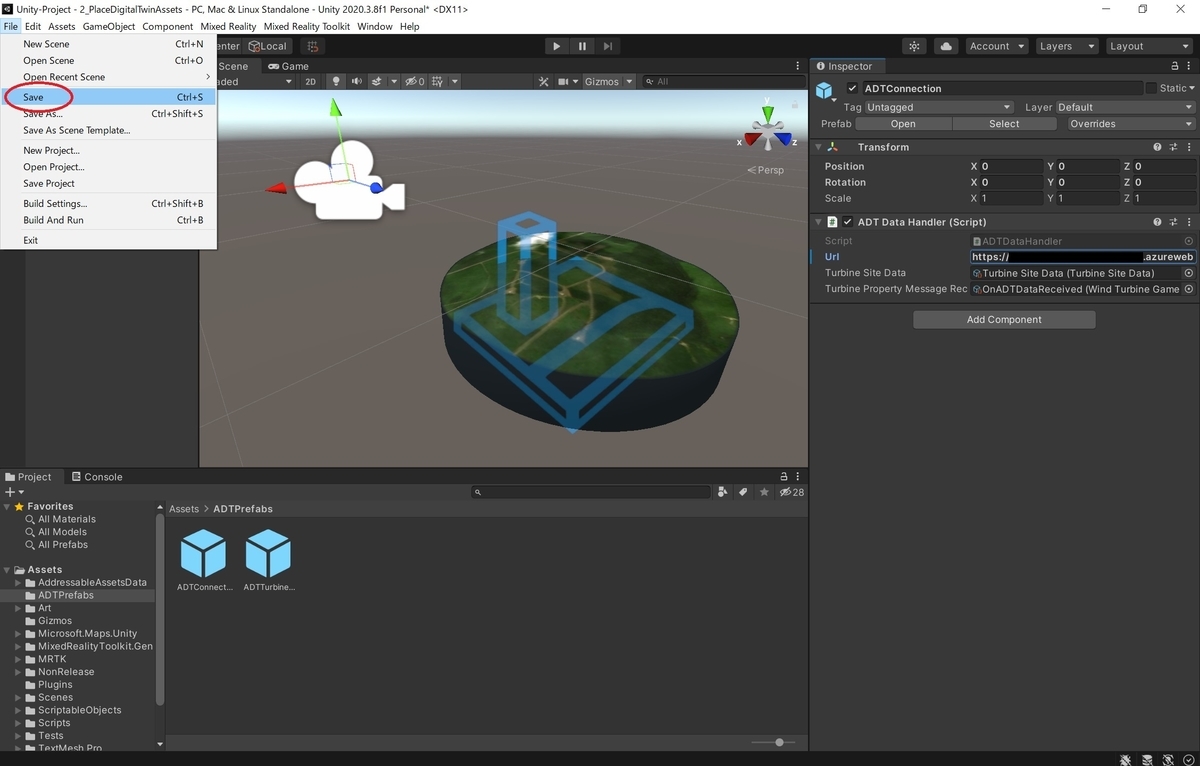Open the Layout dropdown
Image resolution: width=1200 pixels, height=766 pixels.
click(x=1148, y=46)
